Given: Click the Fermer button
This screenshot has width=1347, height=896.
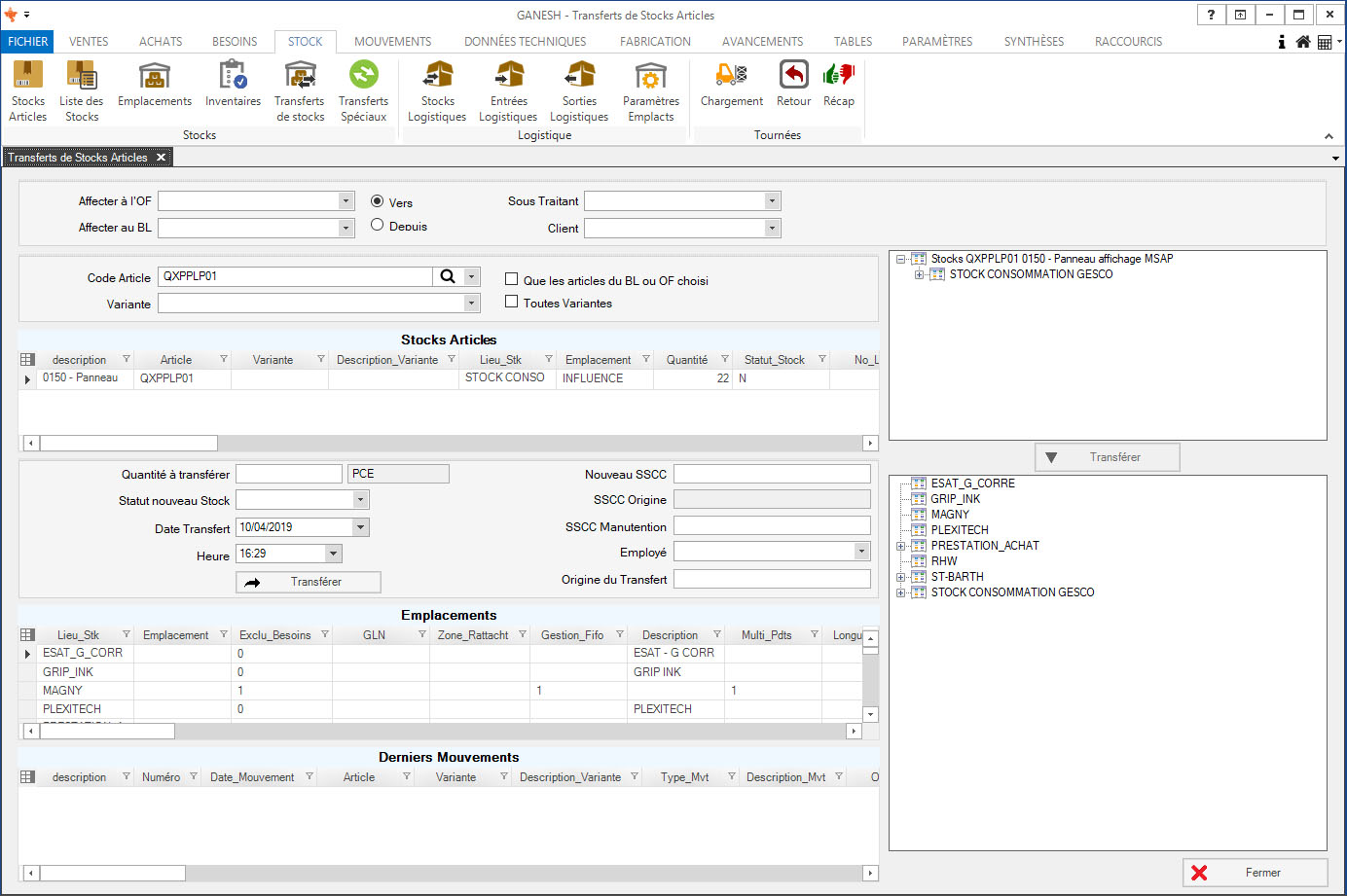Looking at the screenshot, I should tap(1255, 873).
